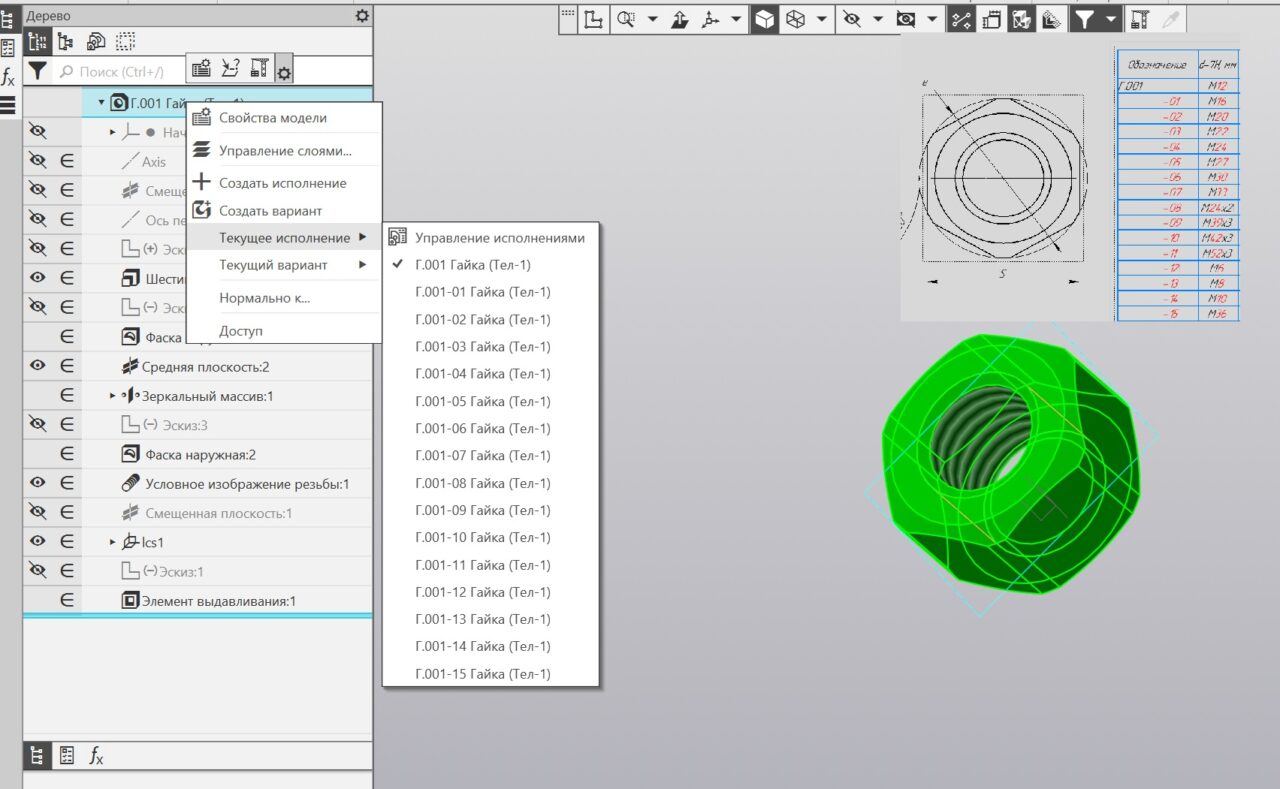Select execution Г.001-05 Гайка (Тел-1)
The image size is (1280, 789).
tap(490, 401)
